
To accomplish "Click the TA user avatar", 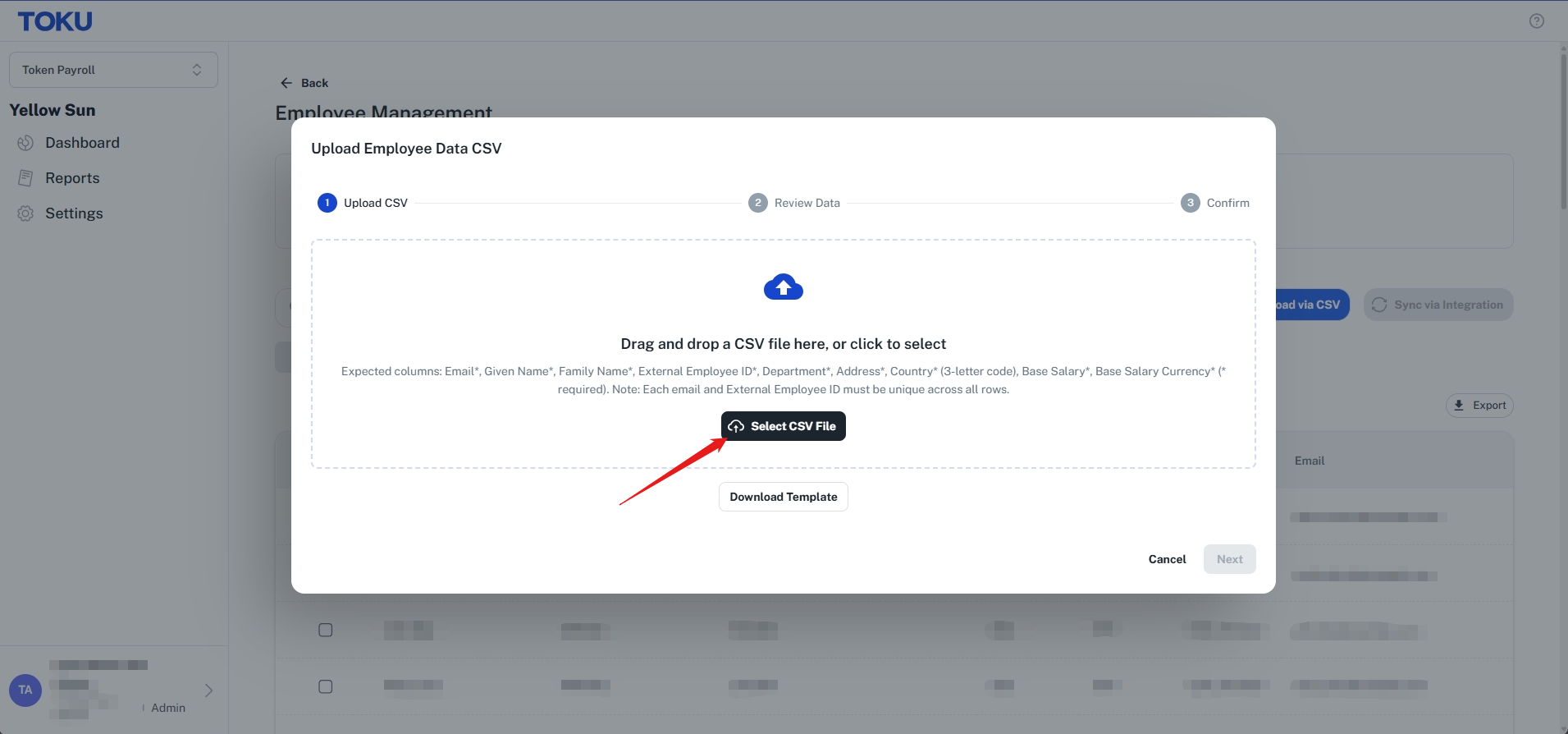I will point(25,690).
